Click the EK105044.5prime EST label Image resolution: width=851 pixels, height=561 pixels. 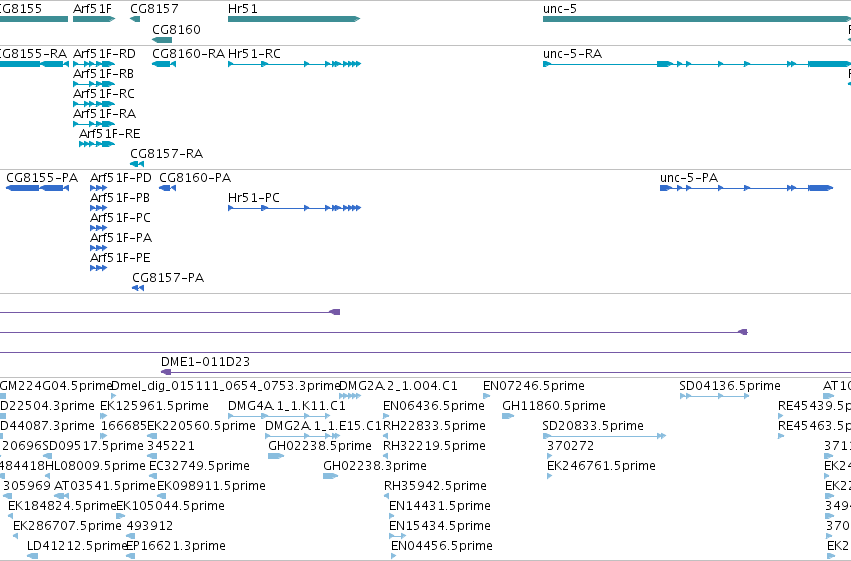170,506
